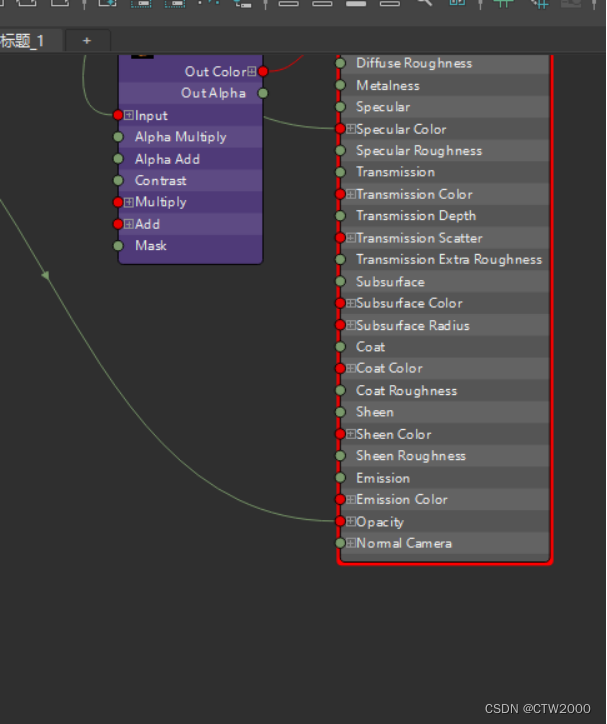
Task: Click the Coat Color red port
Action: coord(341,368)
